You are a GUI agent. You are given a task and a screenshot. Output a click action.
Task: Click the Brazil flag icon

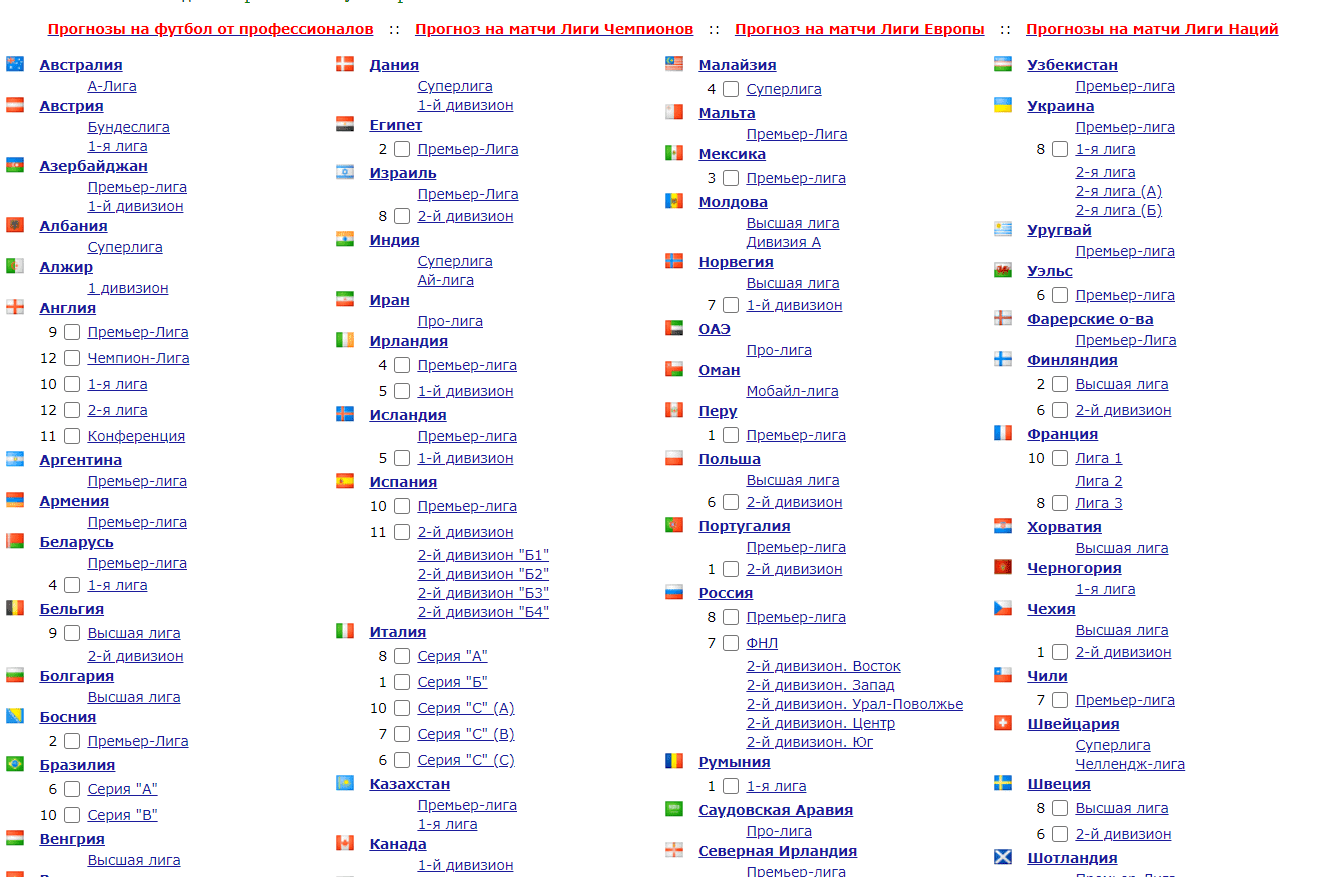[15, 764]
